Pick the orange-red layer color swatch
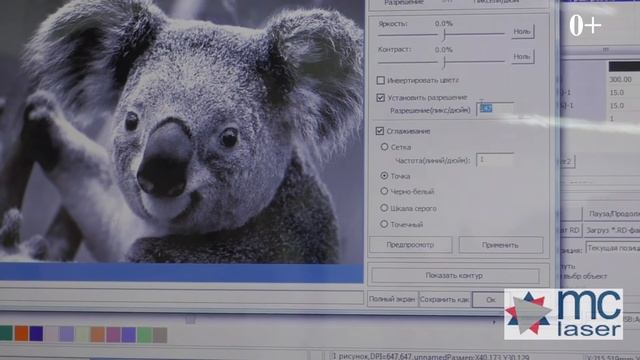This screenshot has height=360, width=640. [x=21, y=333]
